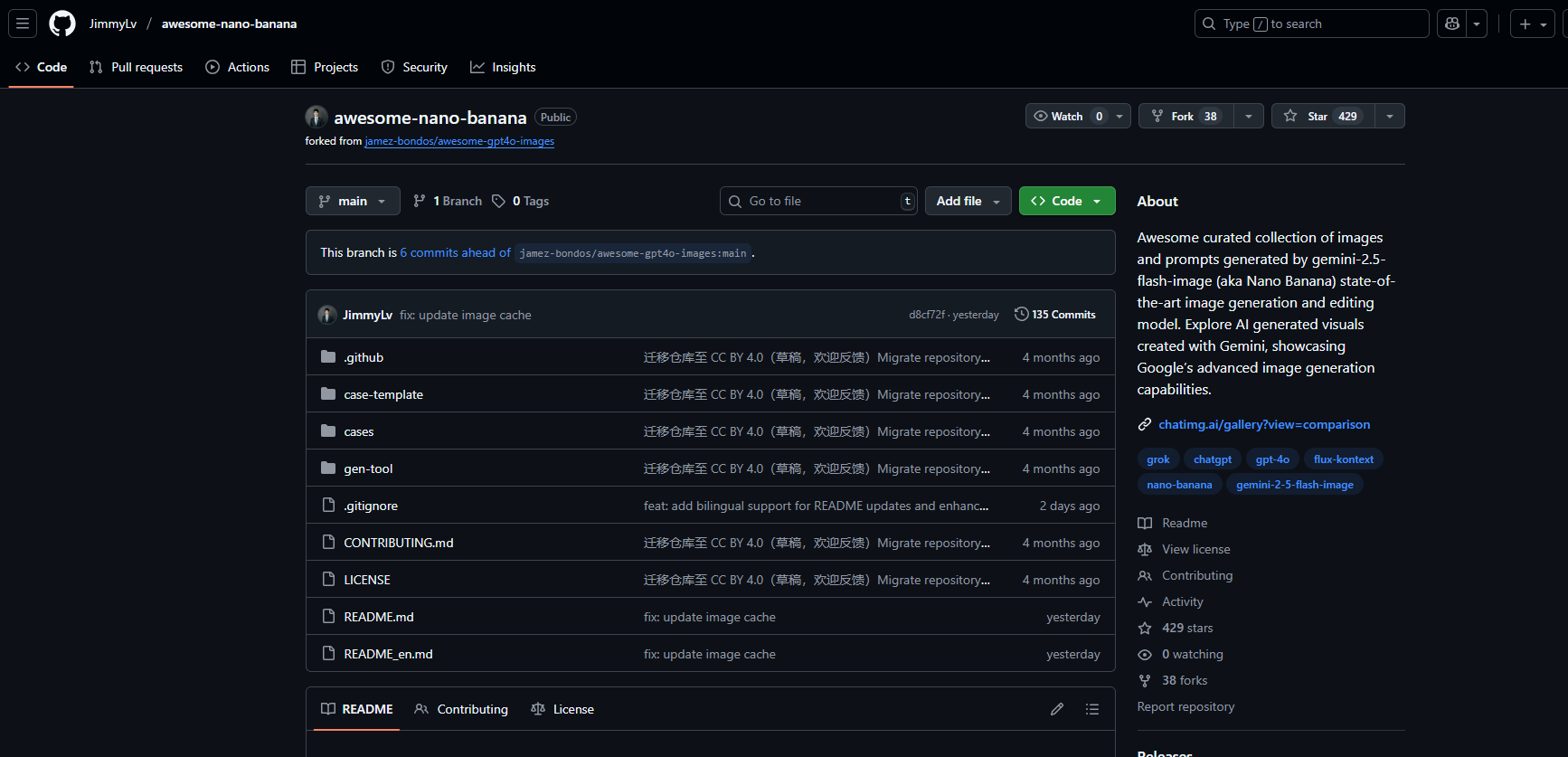Switch to the Projects tab
Screen dimensions: 1568x757
325,67
